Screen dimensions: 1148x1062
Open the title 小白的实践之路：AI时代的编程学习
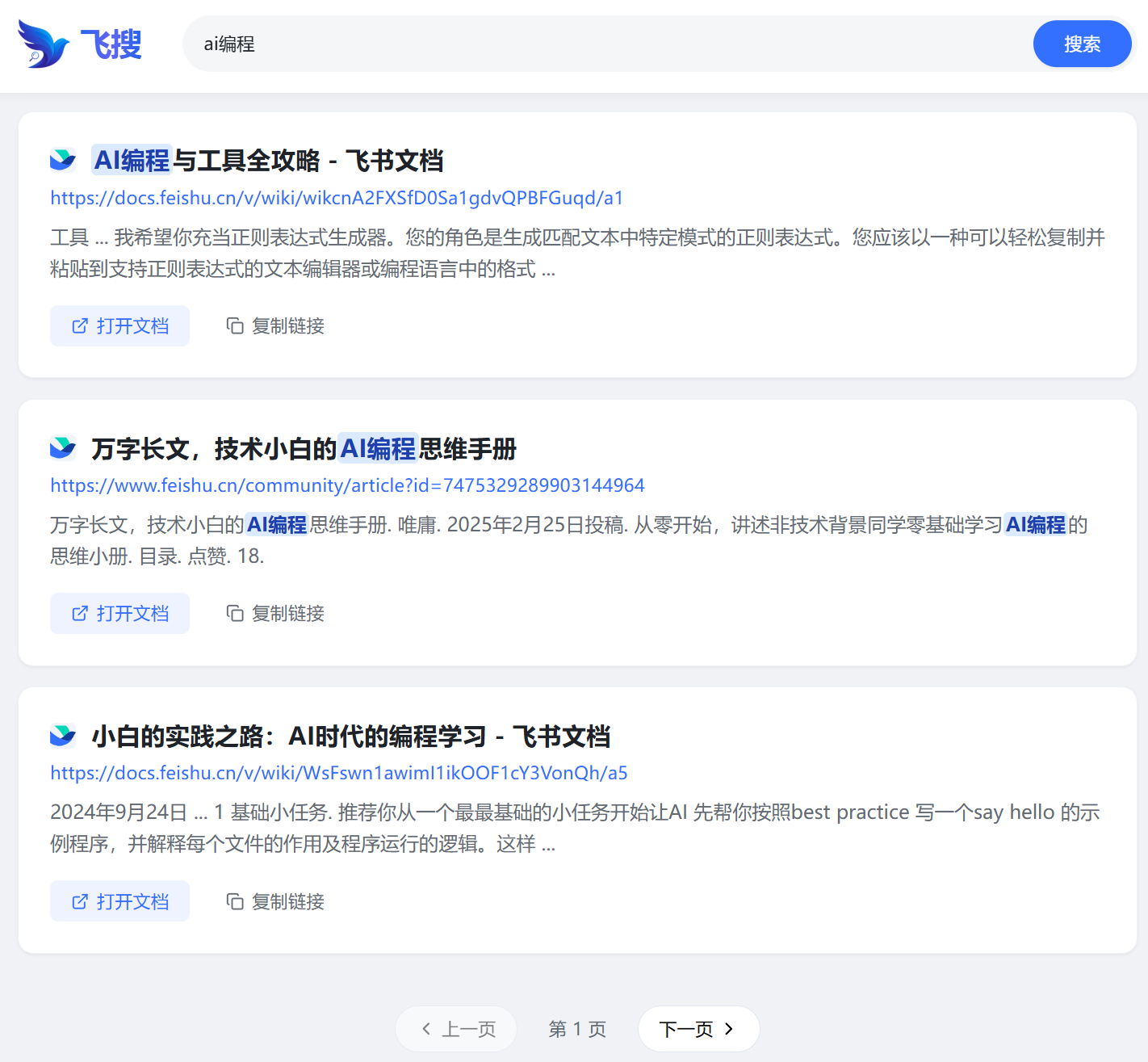click(351, 737)
